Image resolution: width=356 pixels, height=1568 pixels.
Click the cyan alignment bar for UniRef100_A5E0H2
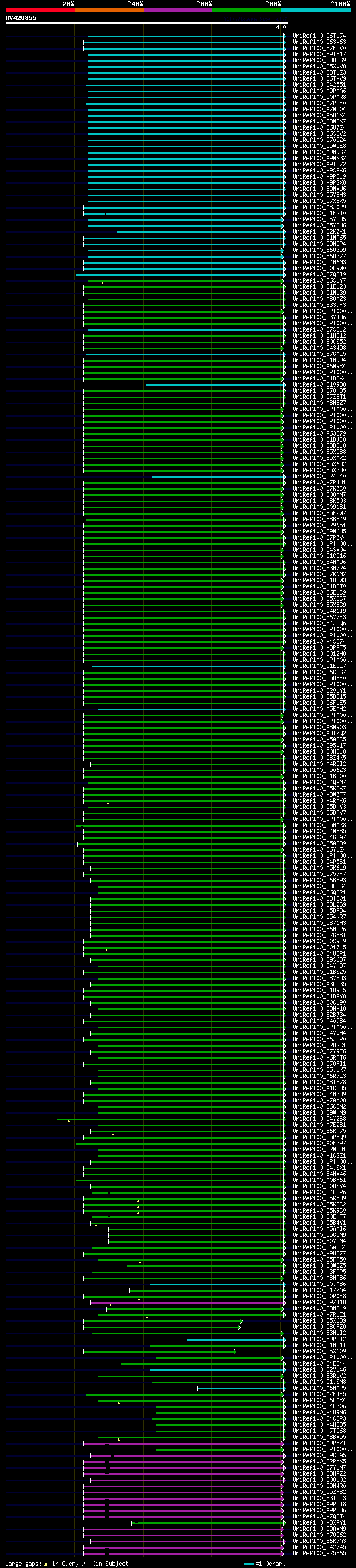(192, 709)
